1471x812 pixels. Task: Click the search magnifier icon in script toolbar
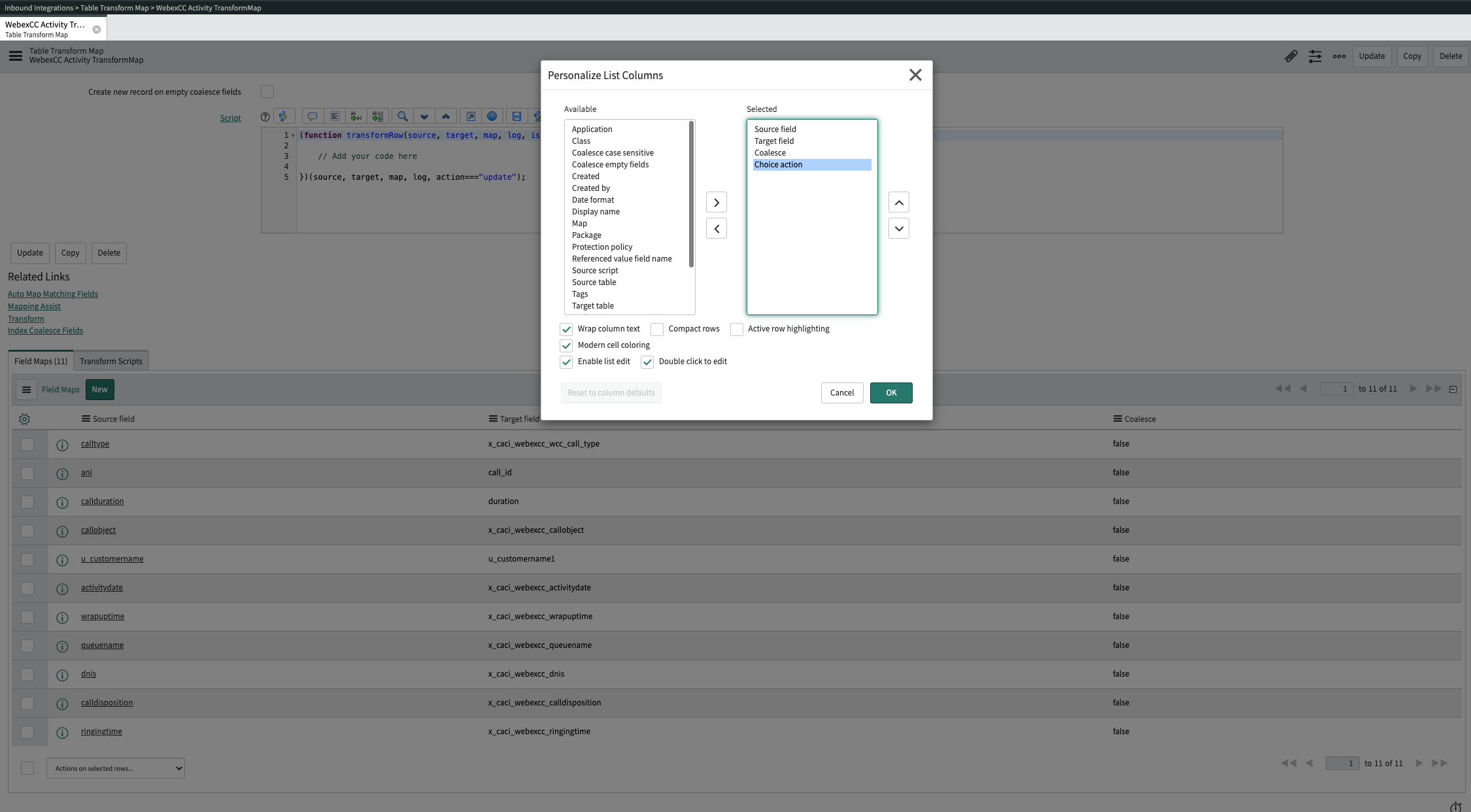pos(402,116)
